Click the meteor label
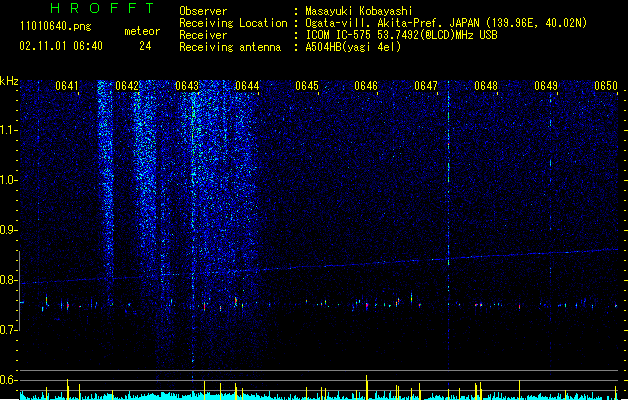The image size is (629, 400). click(x=142, y=31)
